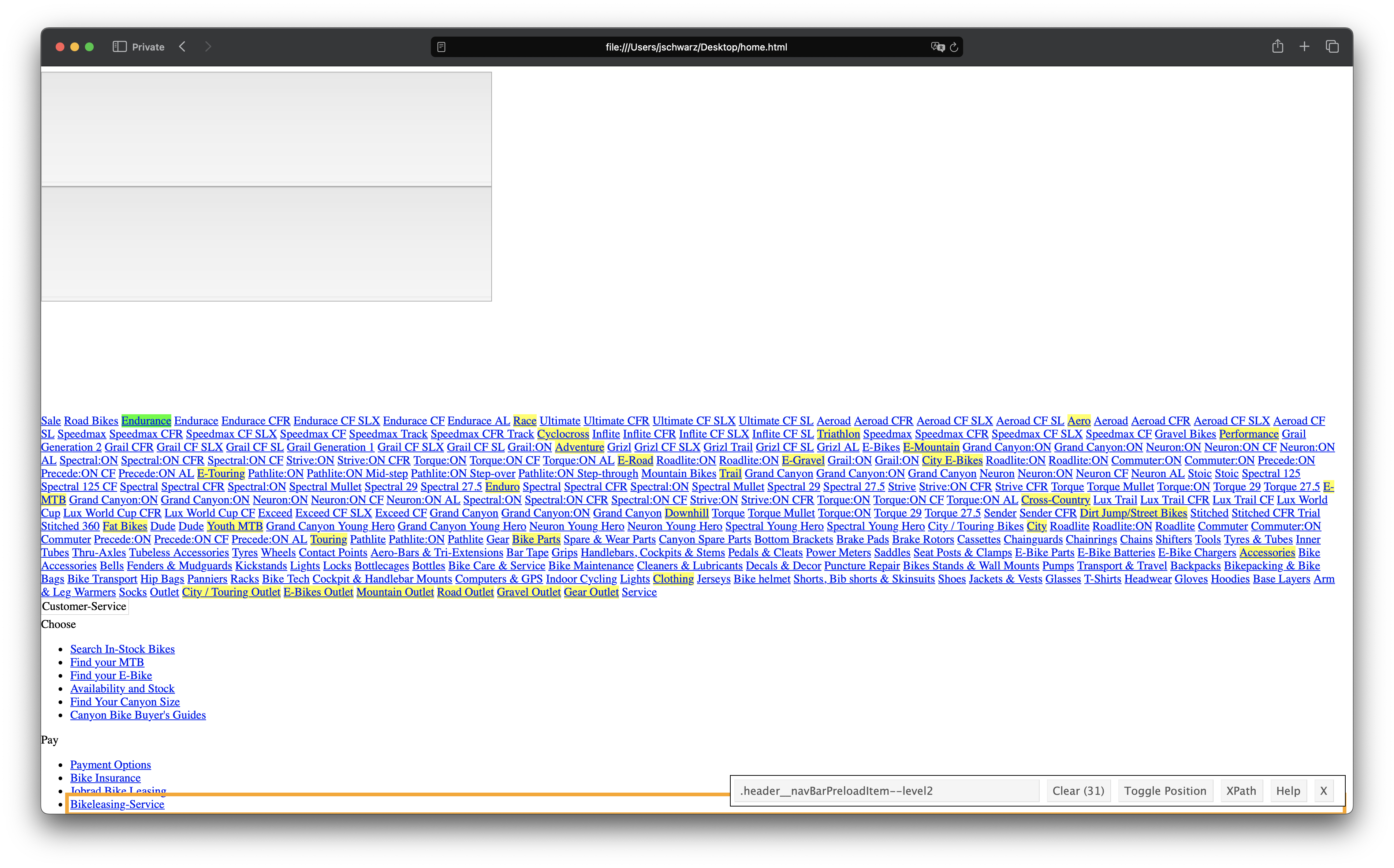Click the highlighted E-Road link
This screenshot has width=1394, height=868.
635,460
